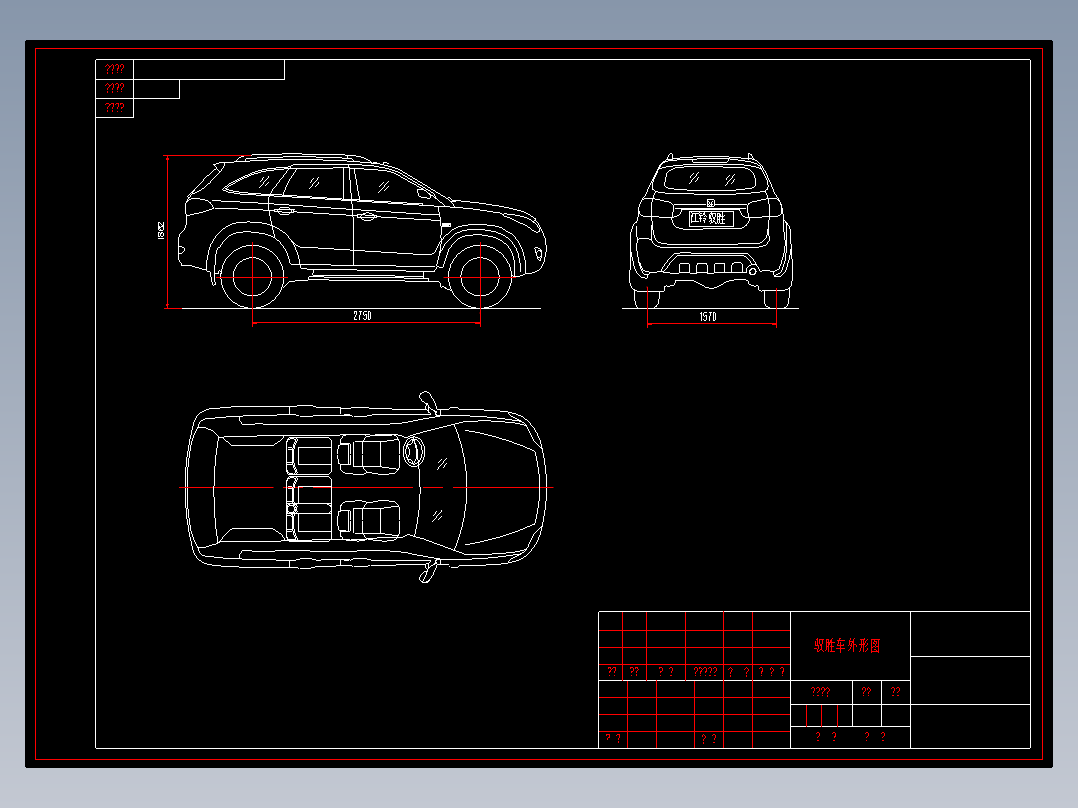
Task: Select the 江铃驭胜 license plate on rear view
Action: click(711, 219)
